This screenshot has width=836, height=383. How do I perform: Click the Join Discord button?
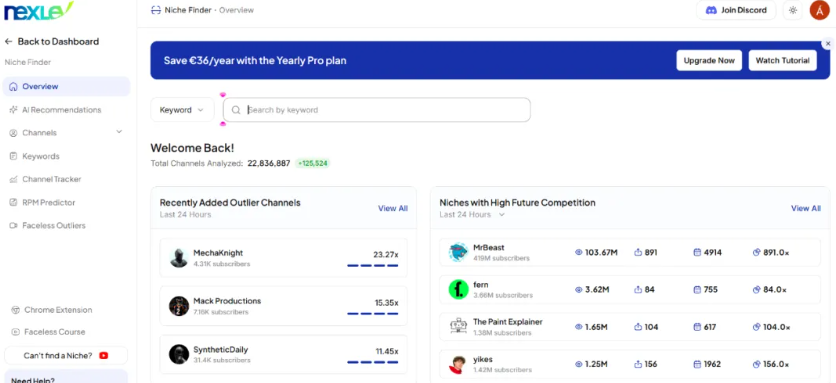tap(736, 10)
